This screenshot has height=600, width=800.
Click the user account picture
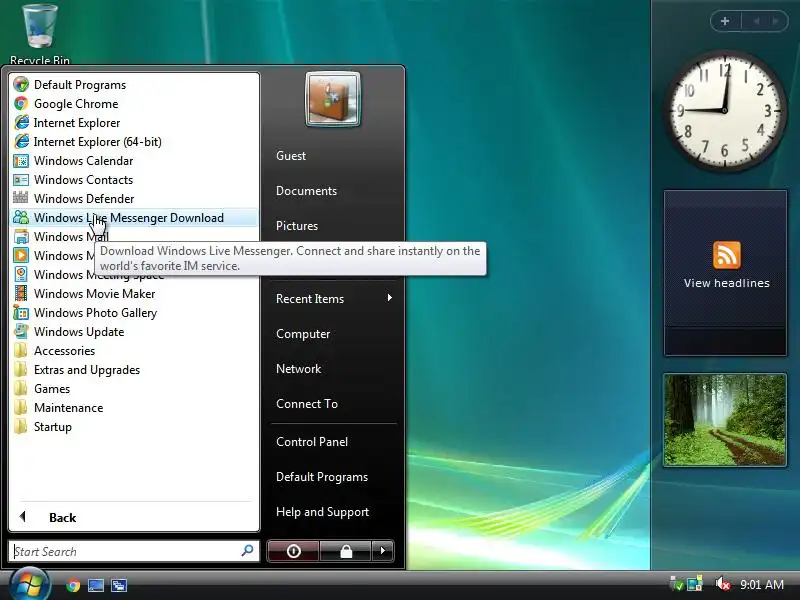333,99
